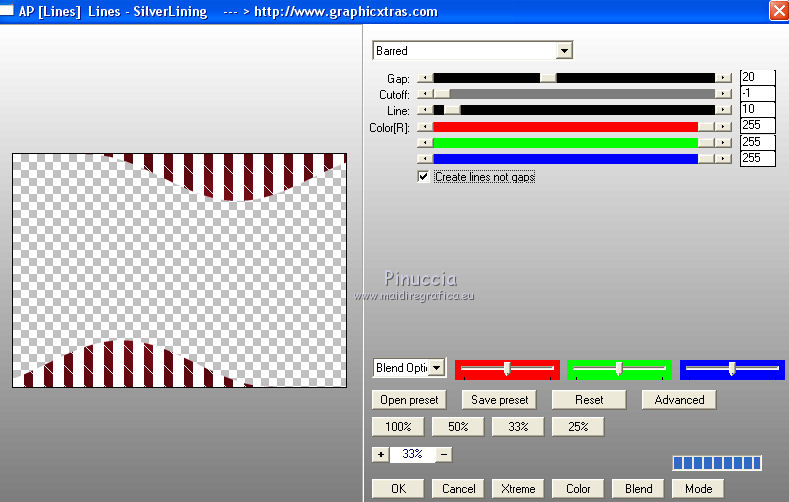
Task: Click the 33% zoom preset button
Action: (x=518, y=427)
